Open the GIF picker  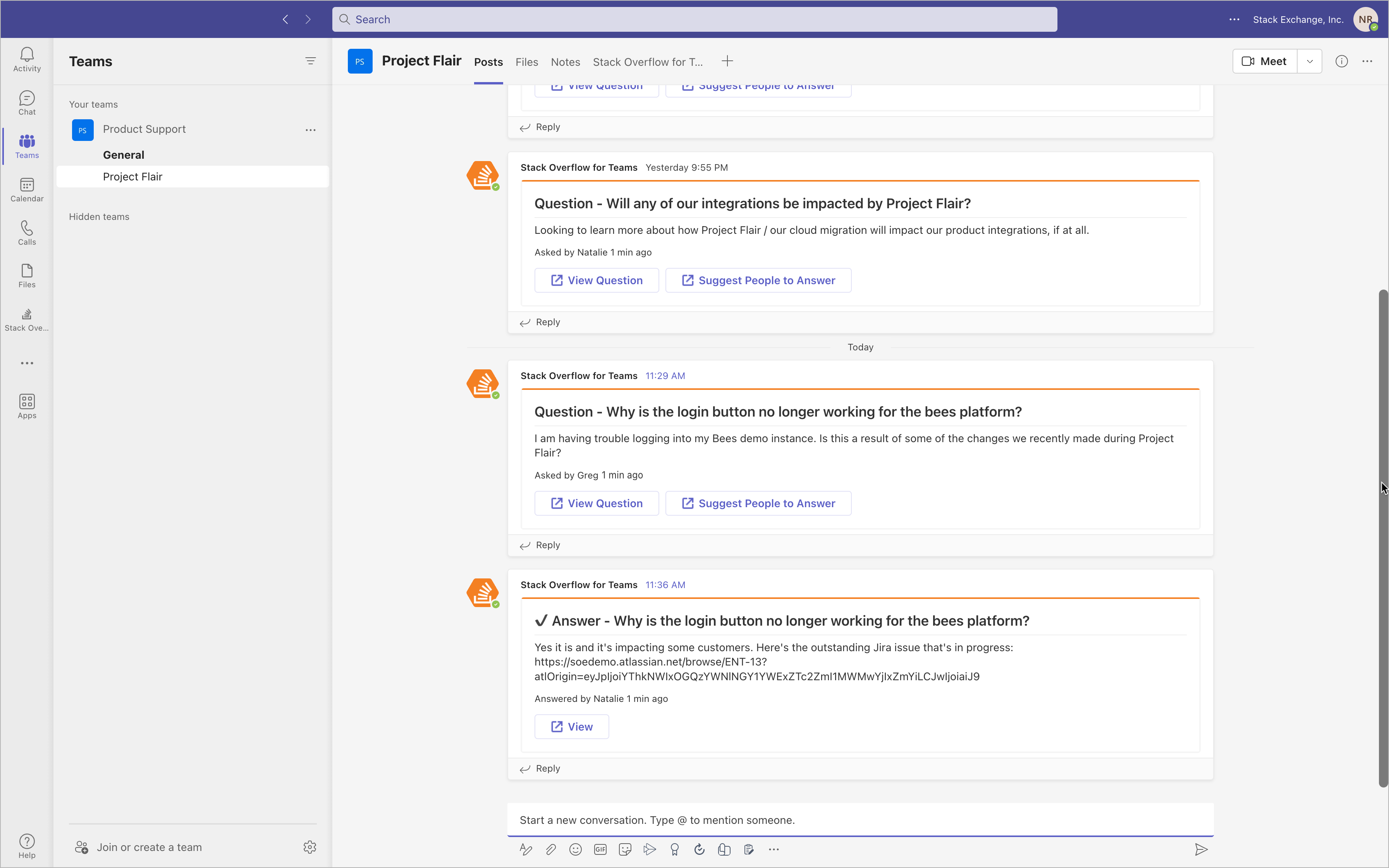pyautogui.click(x=600, y=849)
